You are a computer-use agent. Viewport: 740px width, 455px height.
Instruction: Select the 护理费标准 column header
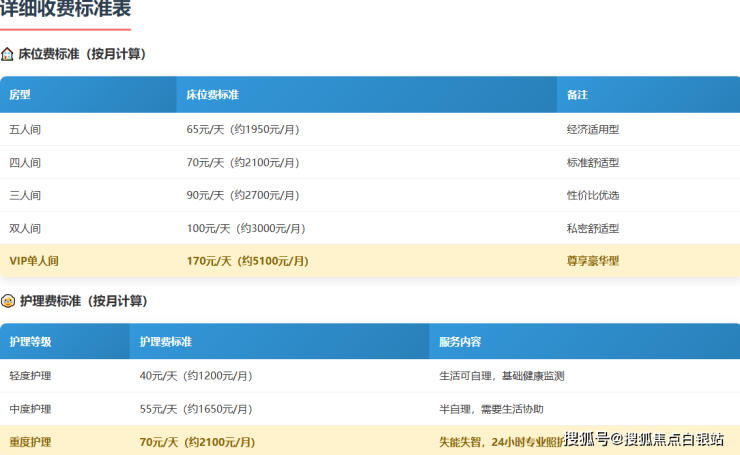point(279,341)
